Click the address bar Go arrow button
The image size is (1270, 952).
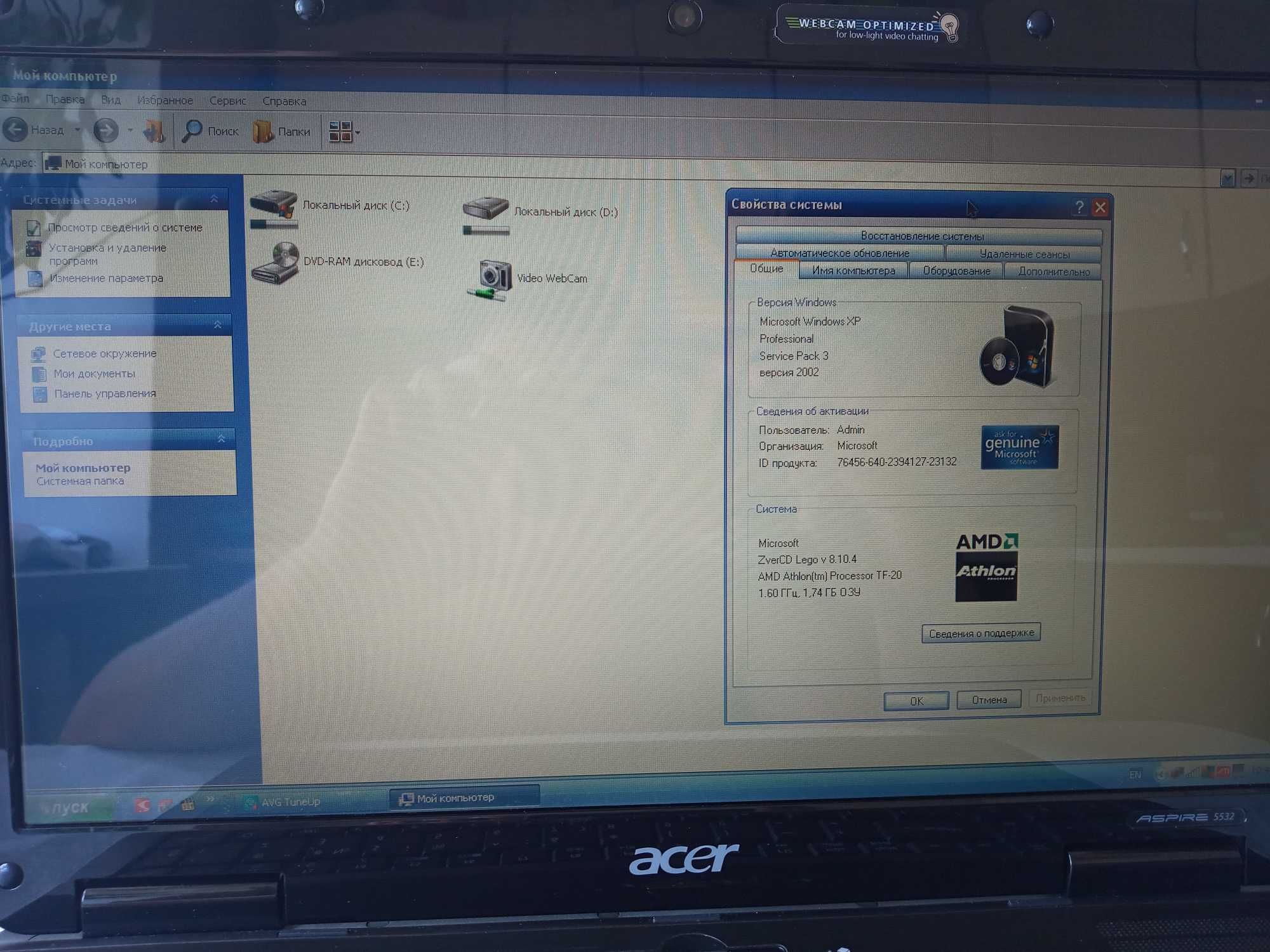pyautogui.click(x=1249, y=178)
